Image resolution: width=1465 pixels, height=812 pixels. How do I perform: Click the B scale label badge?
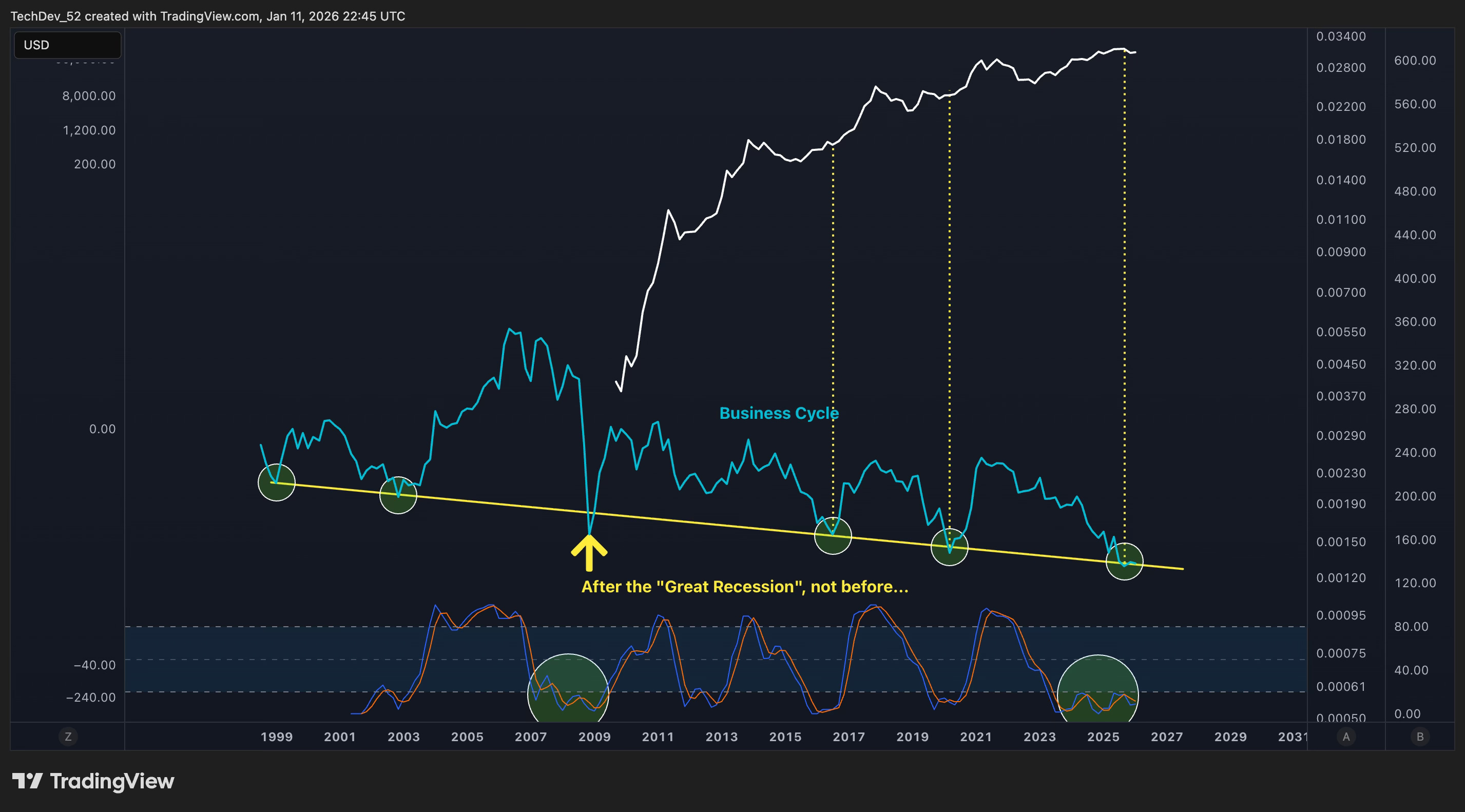pos(1420,737)
